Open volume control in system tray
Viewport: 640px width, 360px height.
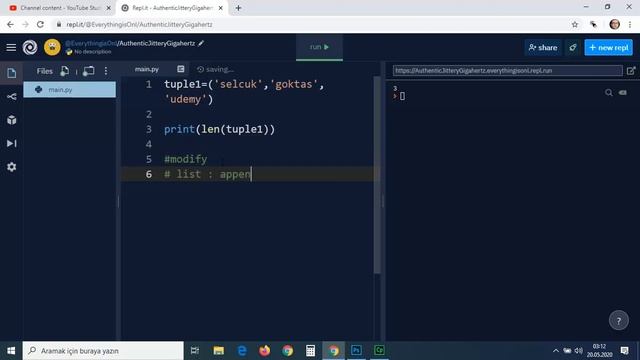pos(579,351)
